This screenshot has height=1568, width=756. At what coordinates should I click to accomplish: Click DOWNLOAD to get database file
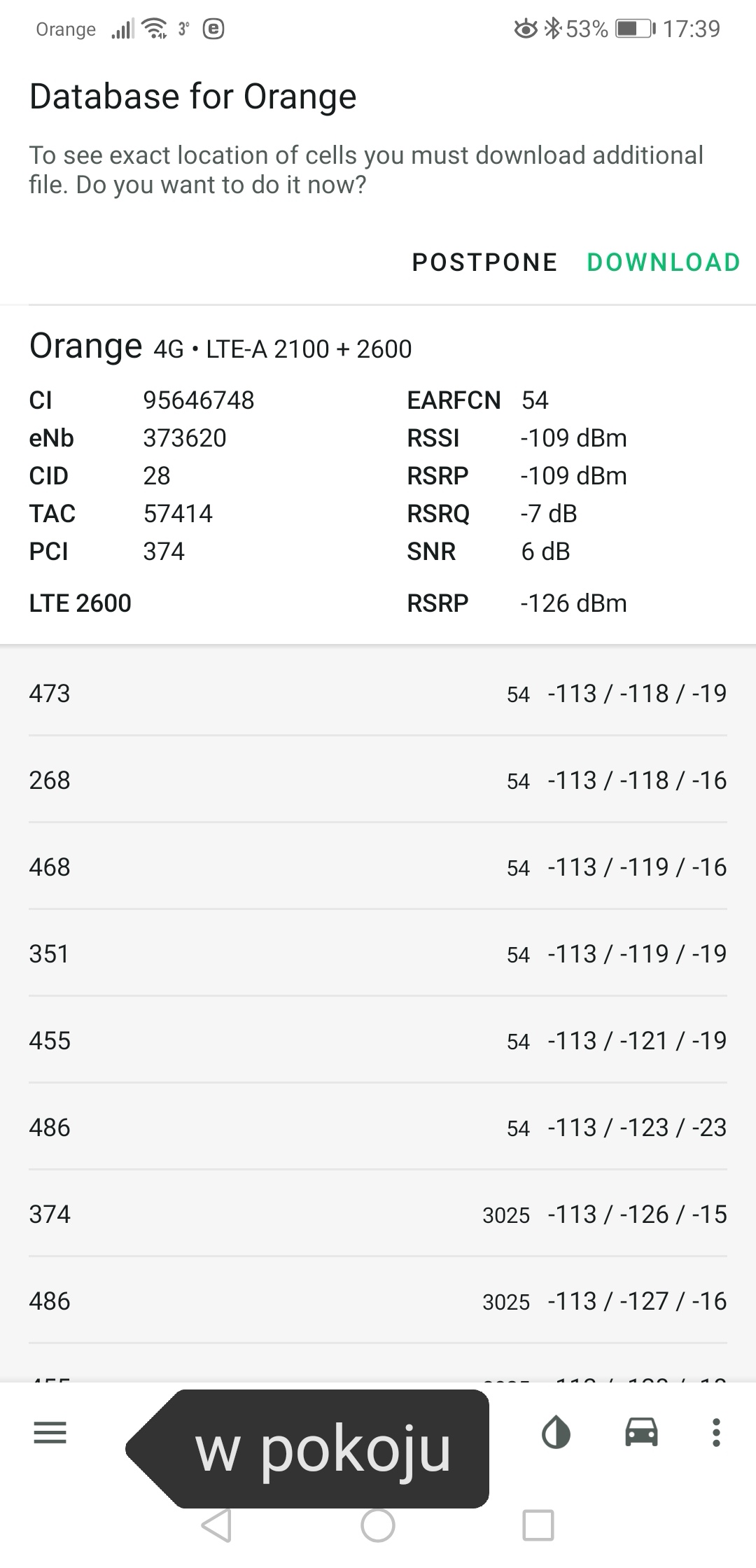click(x=664, y=262)
